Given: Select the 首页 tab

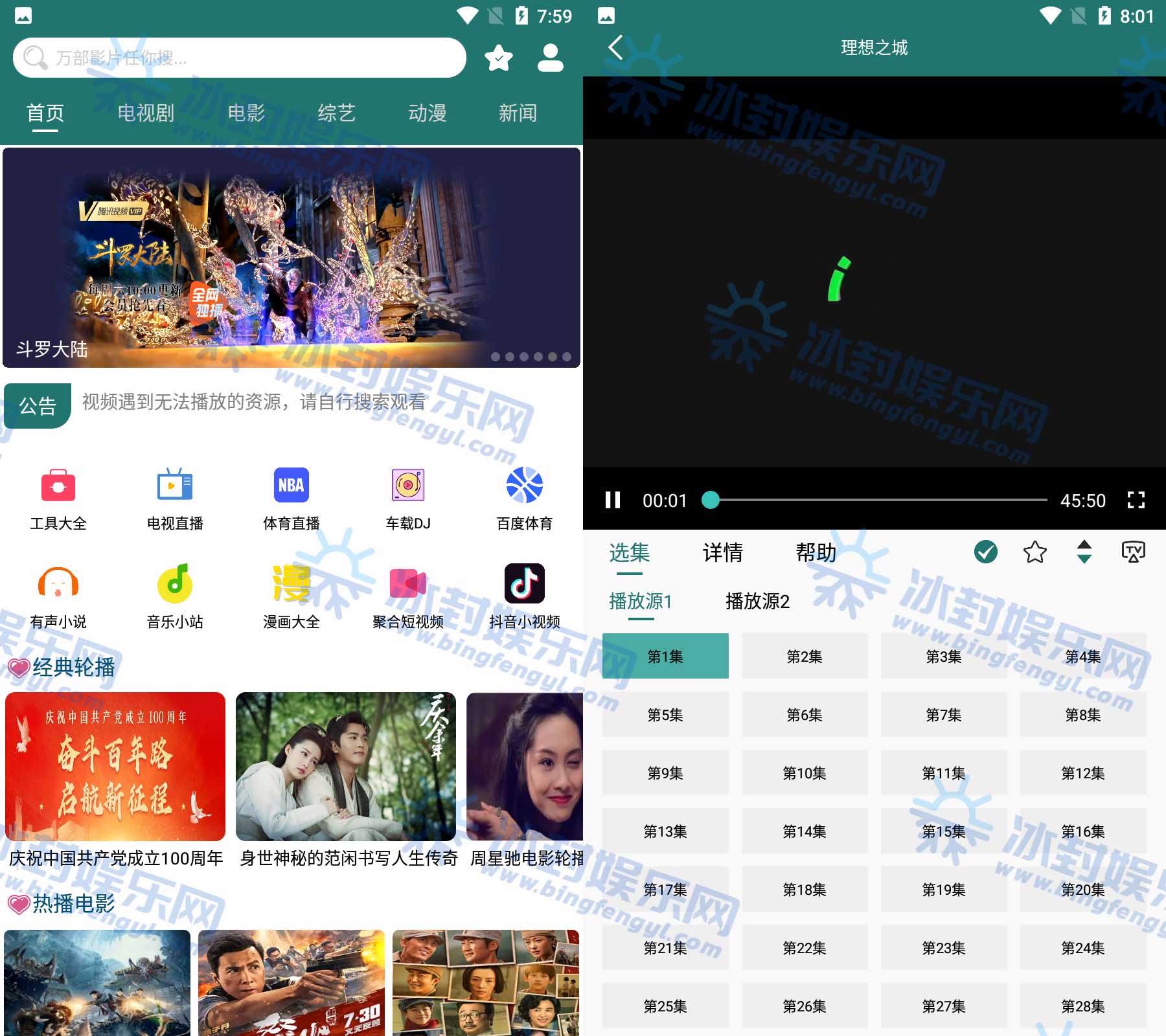Looking at the screenshot, I should (45, 113).
